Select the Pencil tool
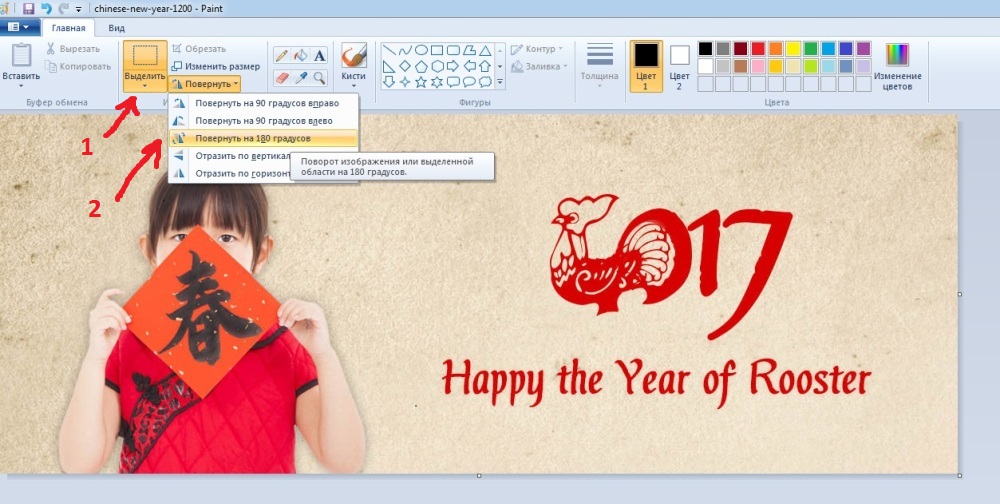Screen dimensions: 1000x504 click(282, 55)
